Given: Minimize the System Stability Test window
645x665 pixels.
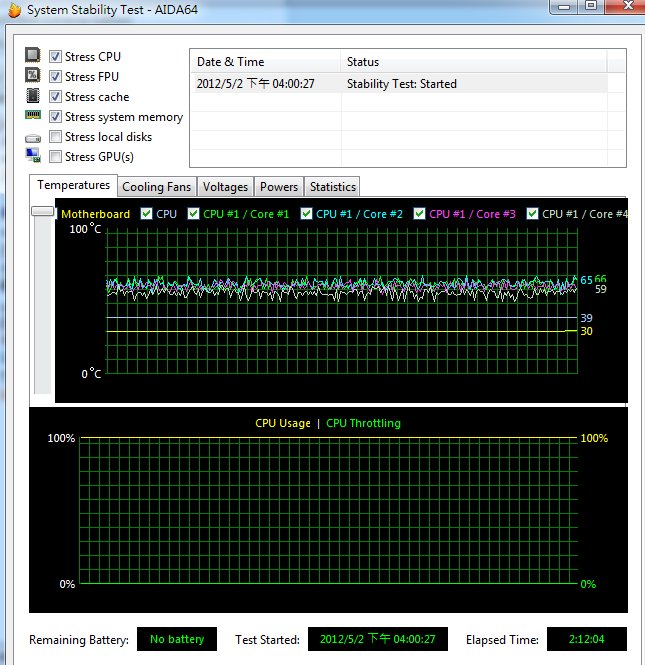Looking at the screenshot, I should [564, 7].
